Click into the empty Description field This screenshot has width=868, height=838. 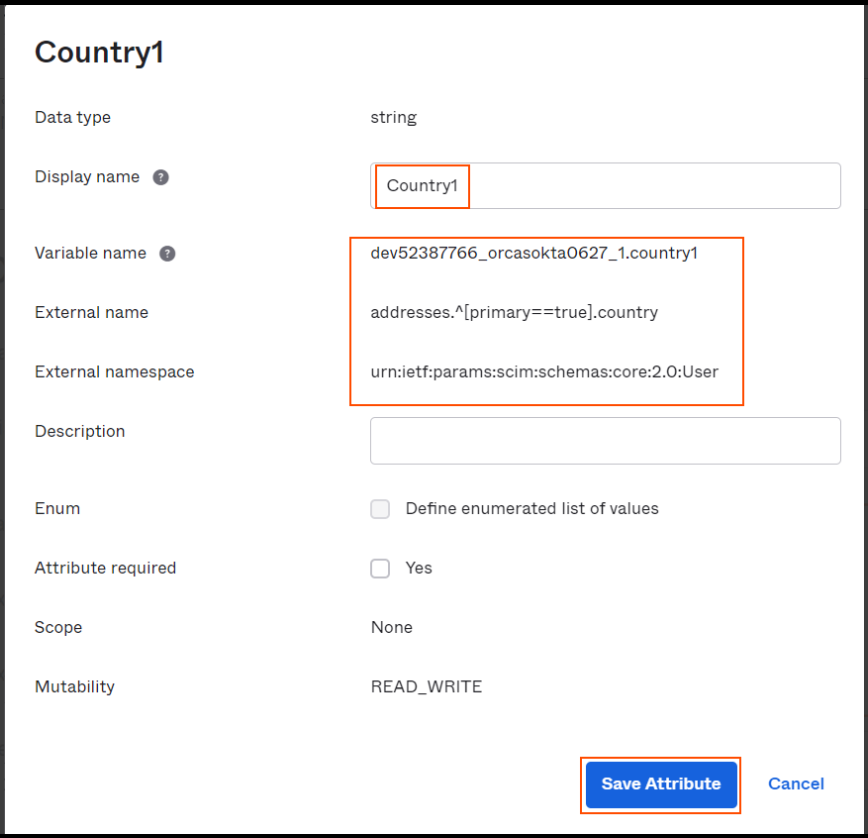tap(605, 441)
